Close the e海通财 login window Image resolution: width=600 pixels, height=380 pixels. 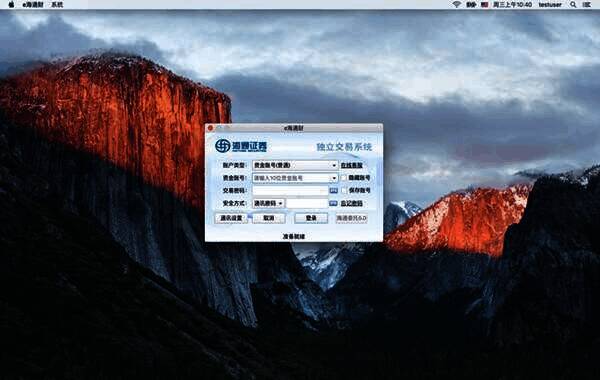[x=210, y=128]
